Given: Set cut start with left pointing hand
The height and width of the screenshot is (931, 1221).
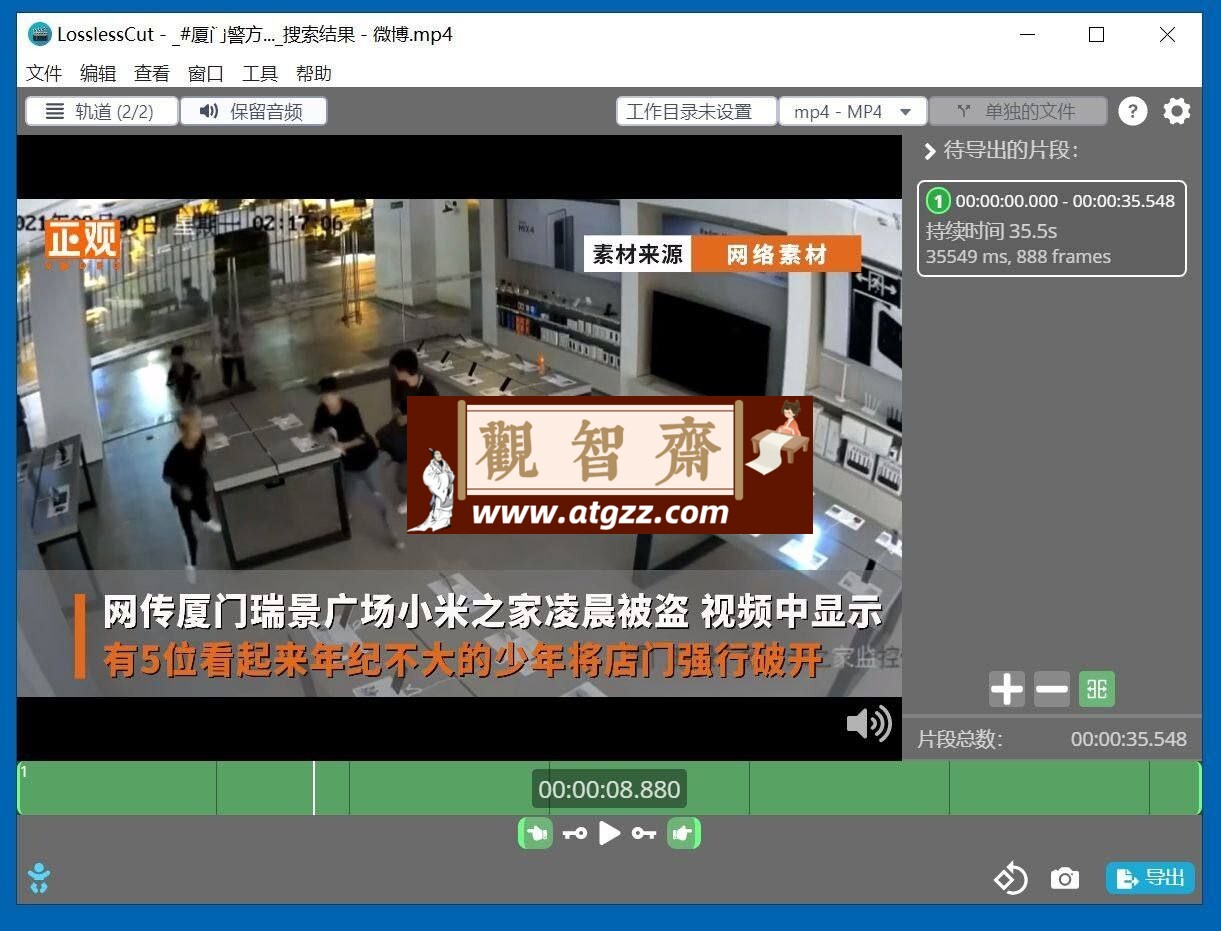Looking at the screenshot, I should (x=535, y=833).
